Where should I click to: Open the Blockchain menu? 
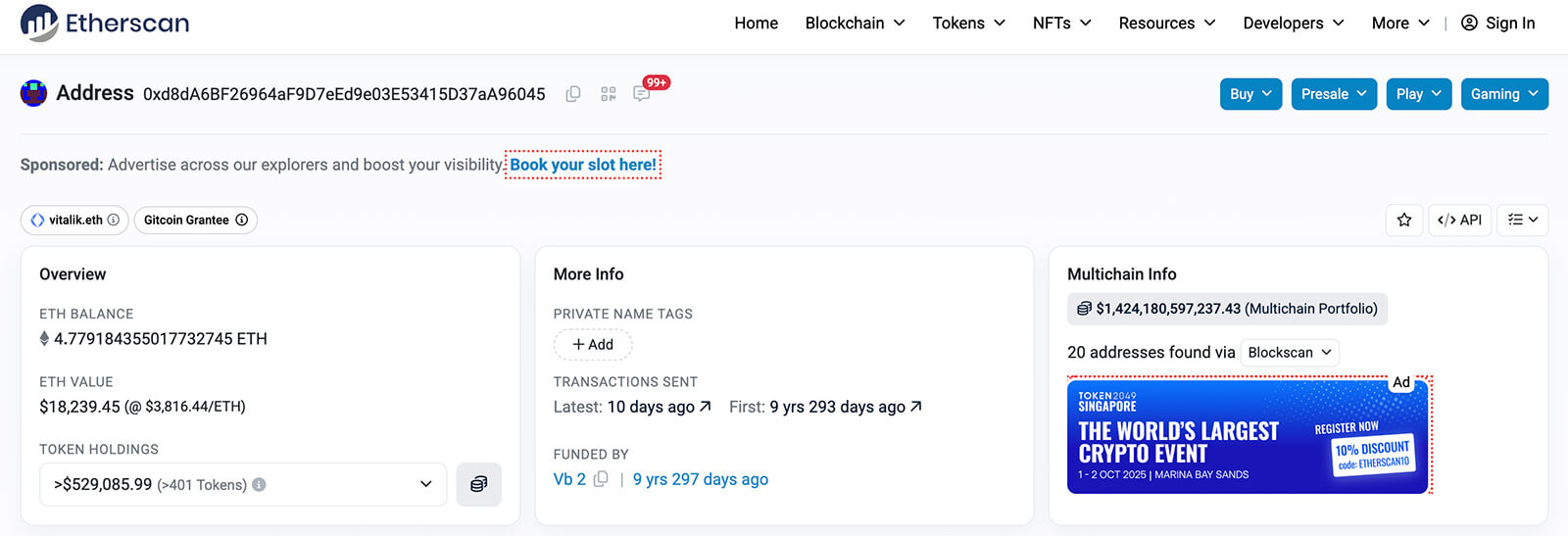click(855, 24)
